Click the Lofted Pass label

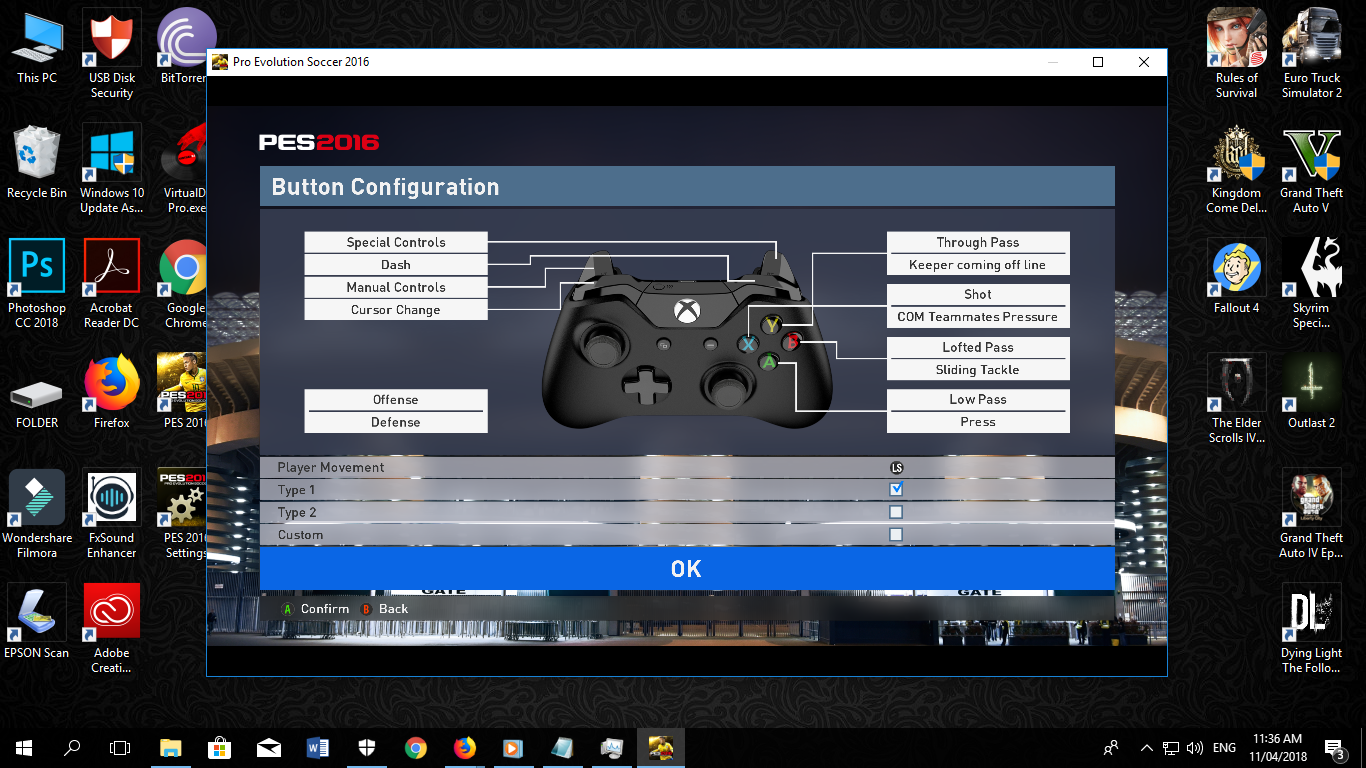point(978,347)
